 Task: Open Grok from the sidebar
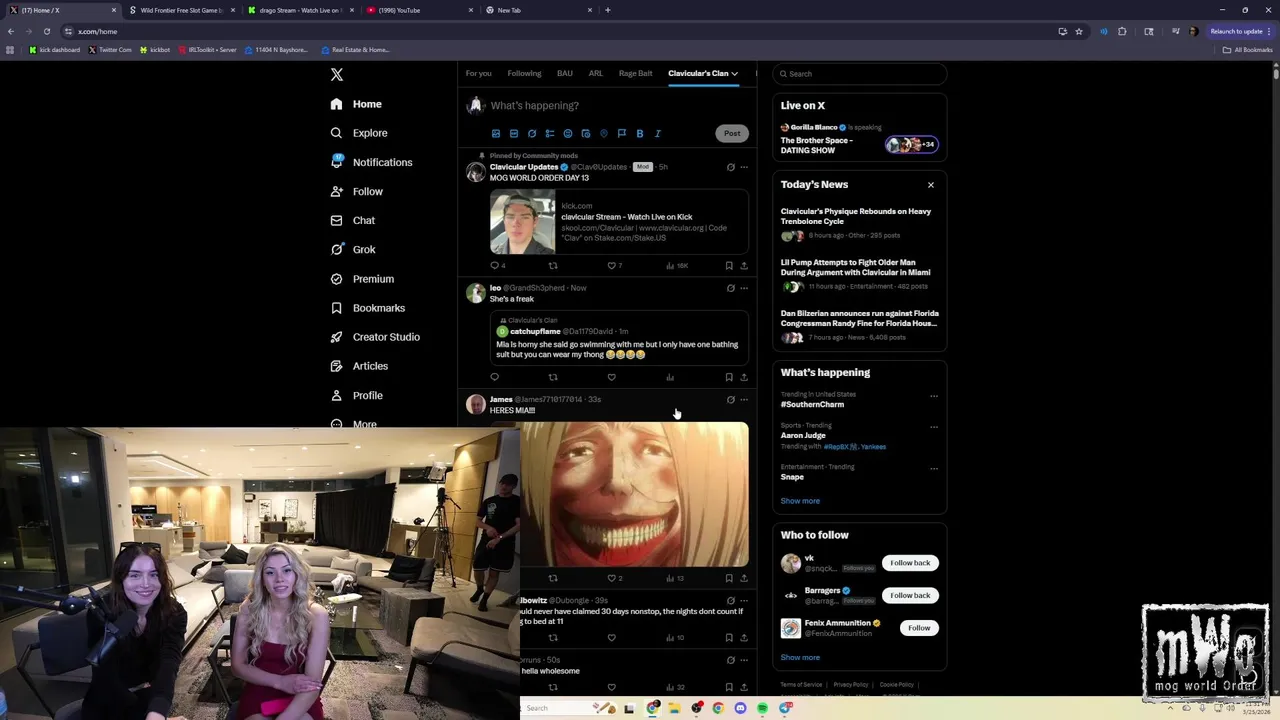(352, 249)
